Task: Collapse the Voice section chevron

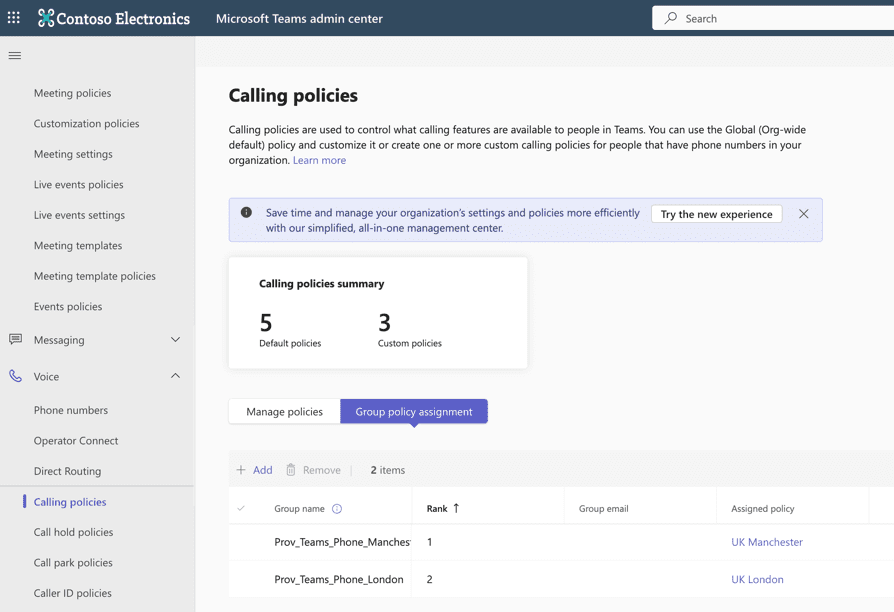Action: pyautogui.click(x=176, y=376)
